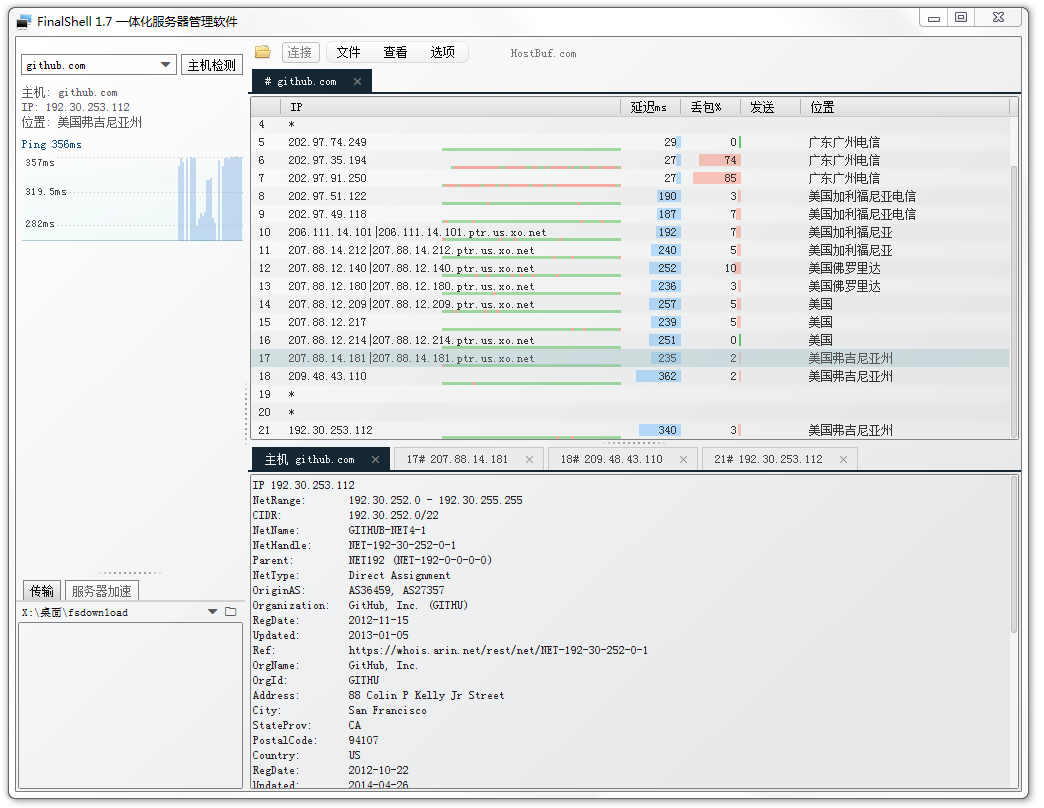Close the top # github.com tab

tap(357, 81)
